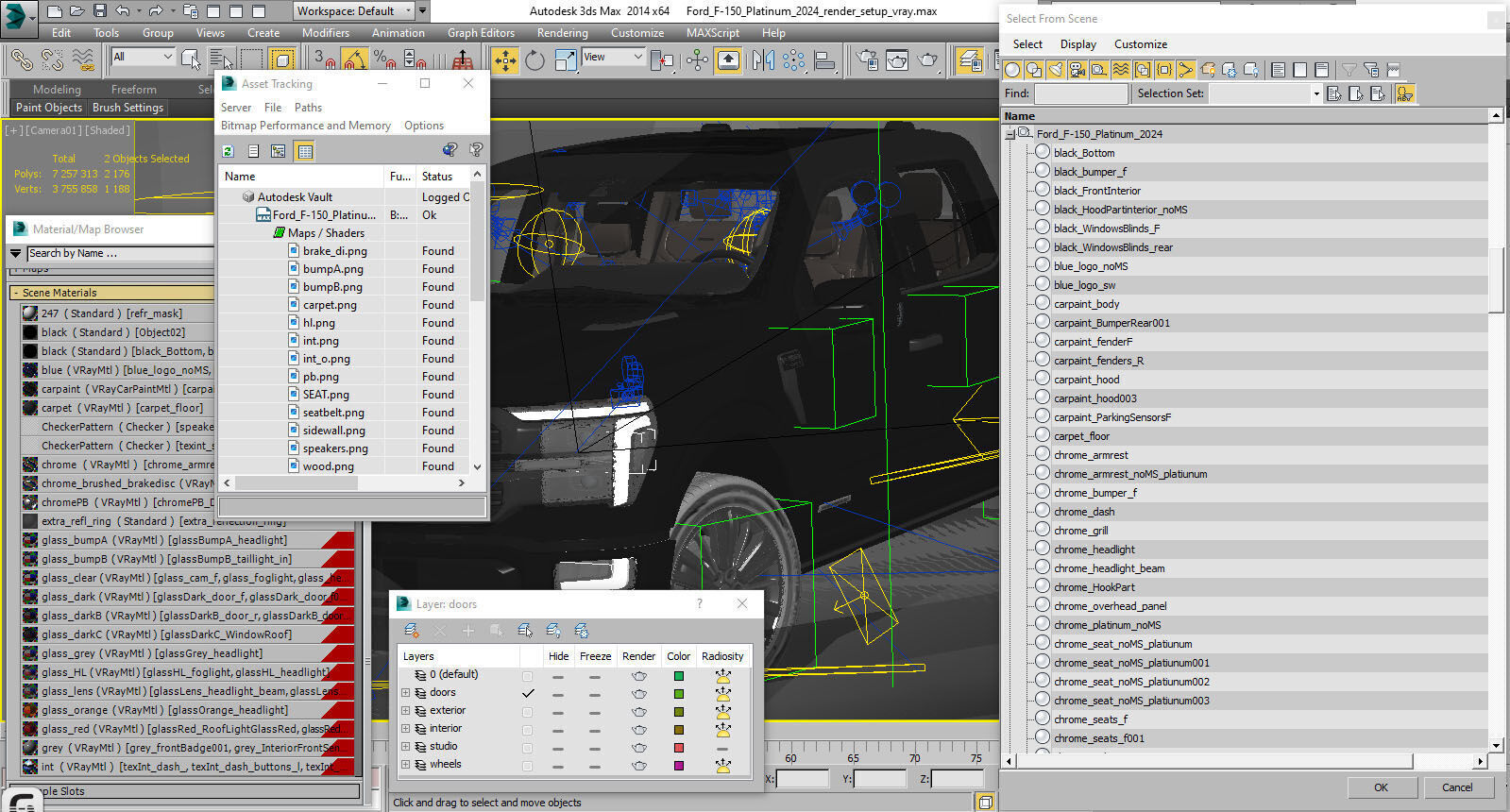Click Hide/Unhide All Layers icon

[x=553, y=631]
